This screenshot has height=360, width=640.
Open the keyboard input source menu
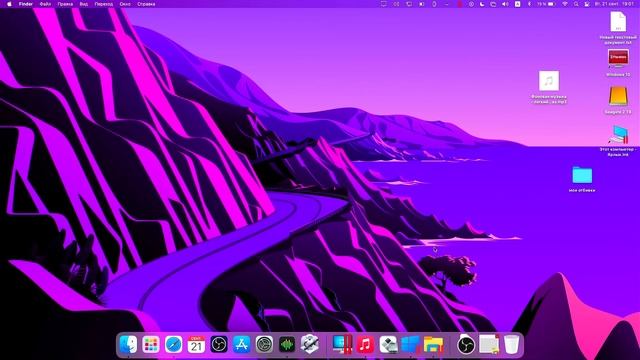pyautogui.click(x=518, y=4)
